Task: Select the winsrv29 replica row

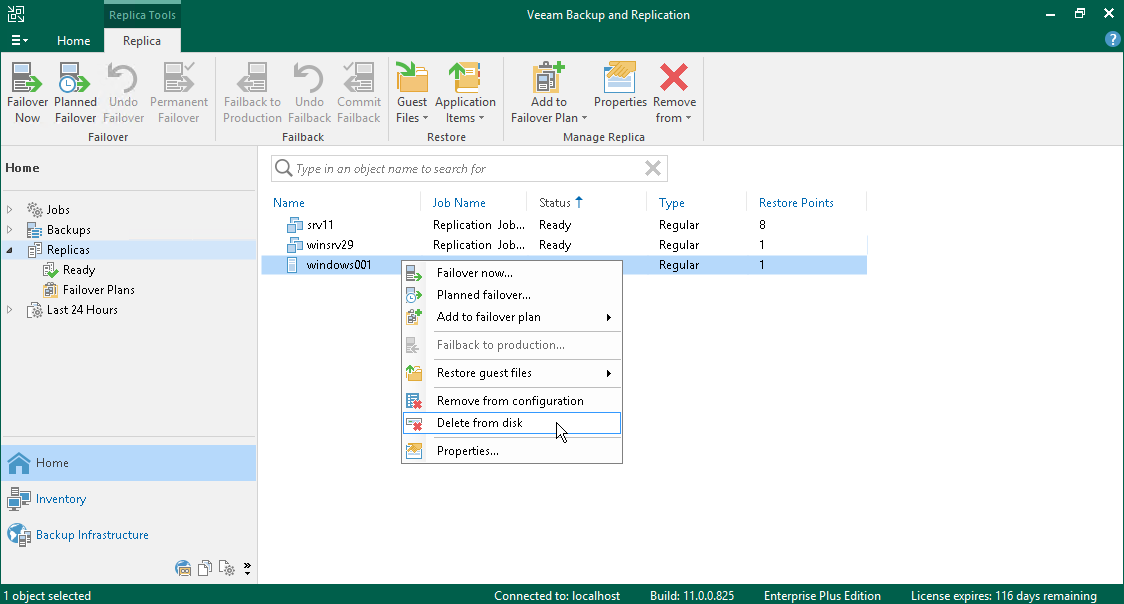Action: (564, 245)
